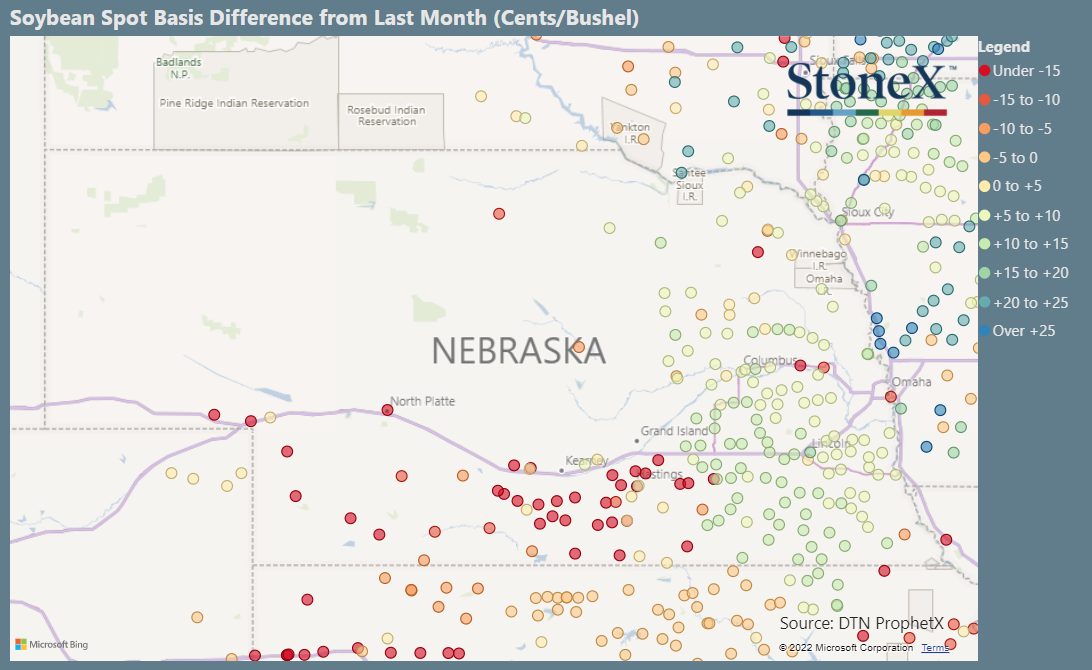
Task: Click the Santee Sioux I.R. label
Action: click(689, 185)
